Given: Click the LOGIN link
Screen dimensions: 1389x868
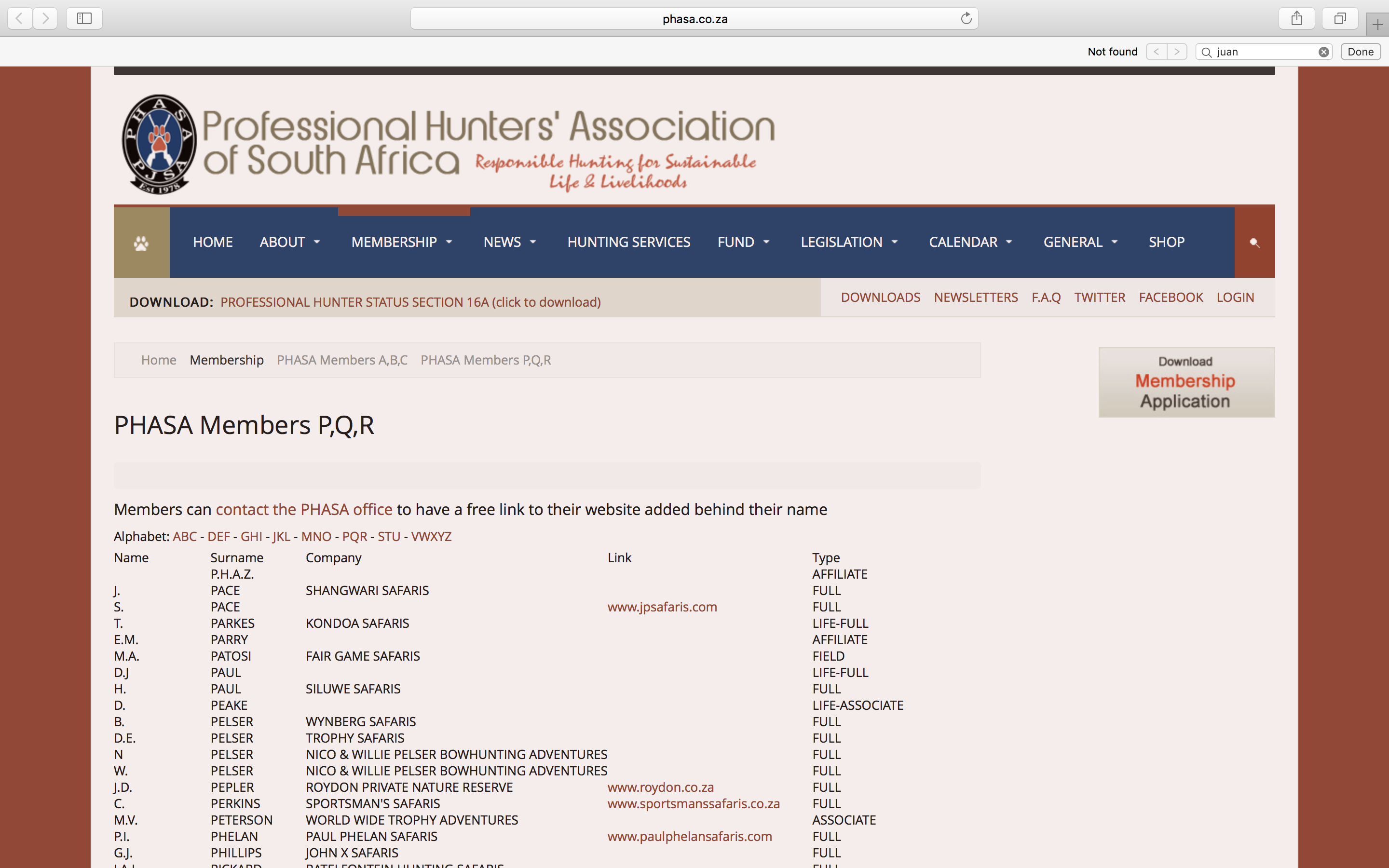Looking at the screenshot, I should [x=1235, y=298].
